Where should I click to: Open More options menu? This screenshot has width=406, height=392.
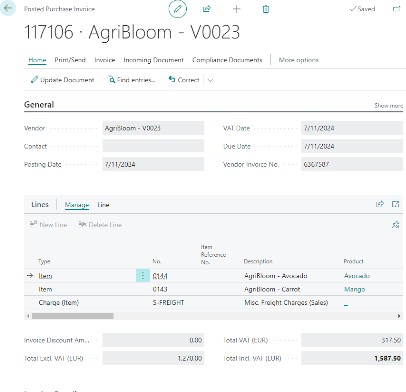(x=298, y=60)
